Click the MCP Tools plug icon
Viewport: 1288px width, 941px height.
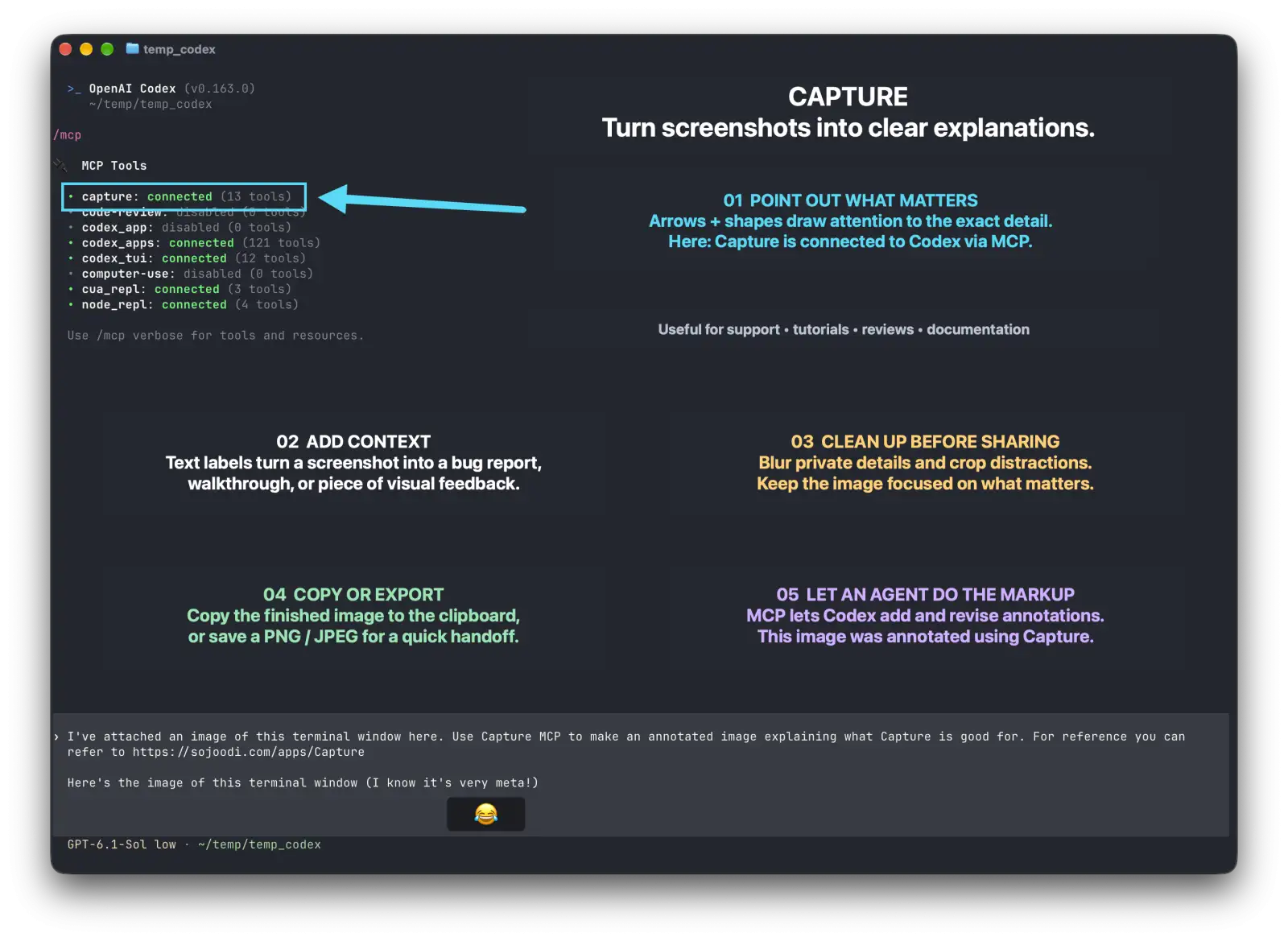[61, 165]
